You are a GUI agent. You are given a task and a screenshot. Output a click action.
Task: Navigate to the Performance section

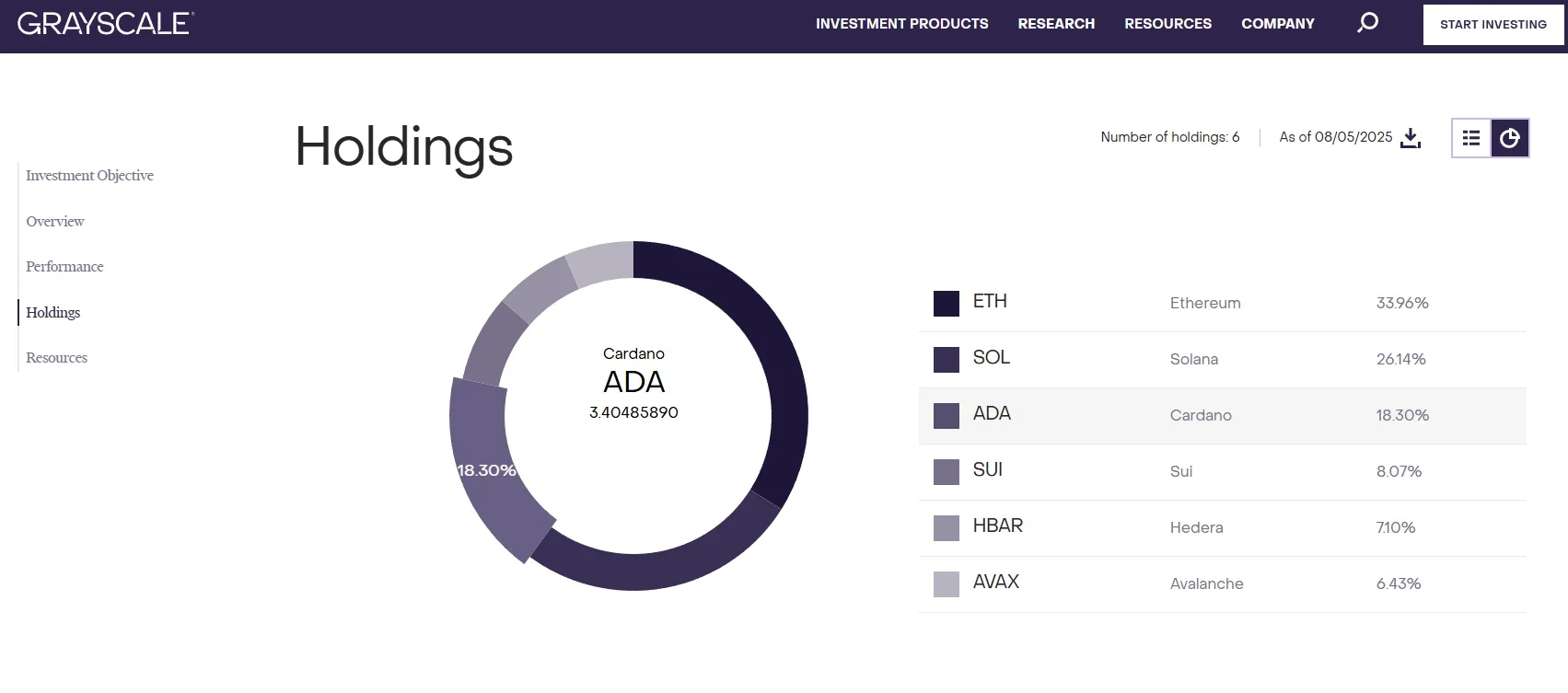tap(64, 267)
